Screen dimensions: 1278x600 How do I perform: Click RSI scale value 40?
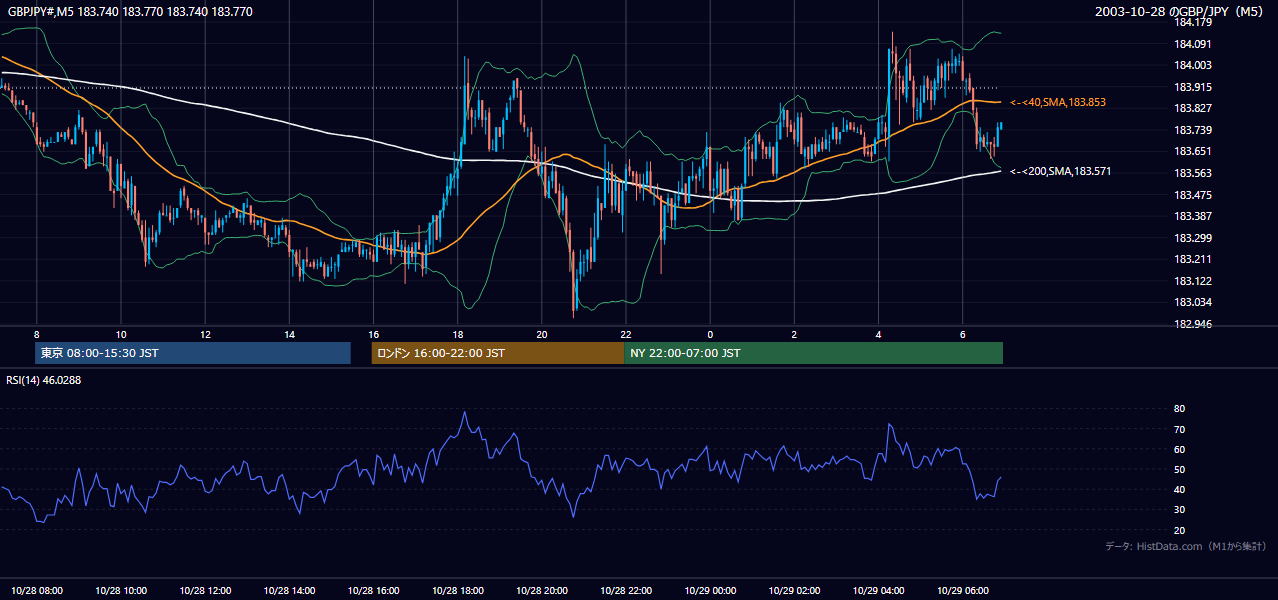click(x=1179, y=489)
